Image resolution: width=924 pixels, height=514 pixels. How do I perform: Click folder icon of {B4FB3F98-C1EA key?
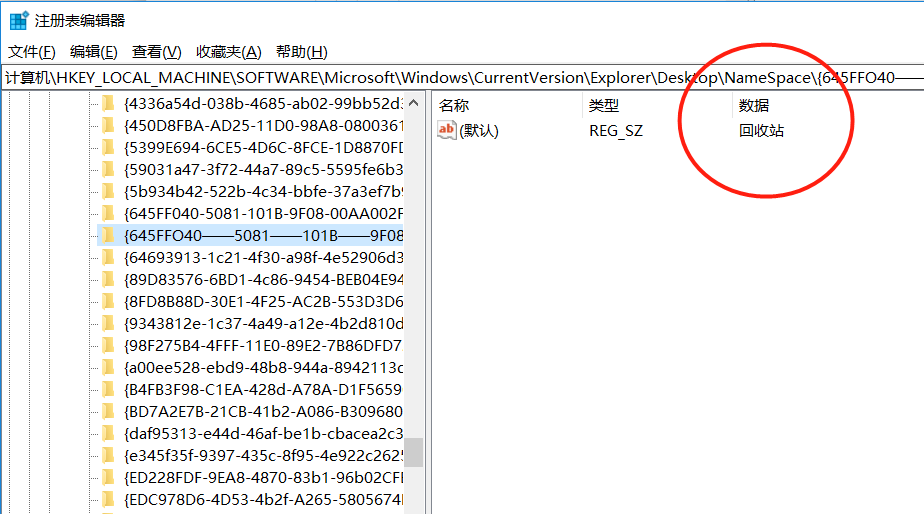coord(108,390)
